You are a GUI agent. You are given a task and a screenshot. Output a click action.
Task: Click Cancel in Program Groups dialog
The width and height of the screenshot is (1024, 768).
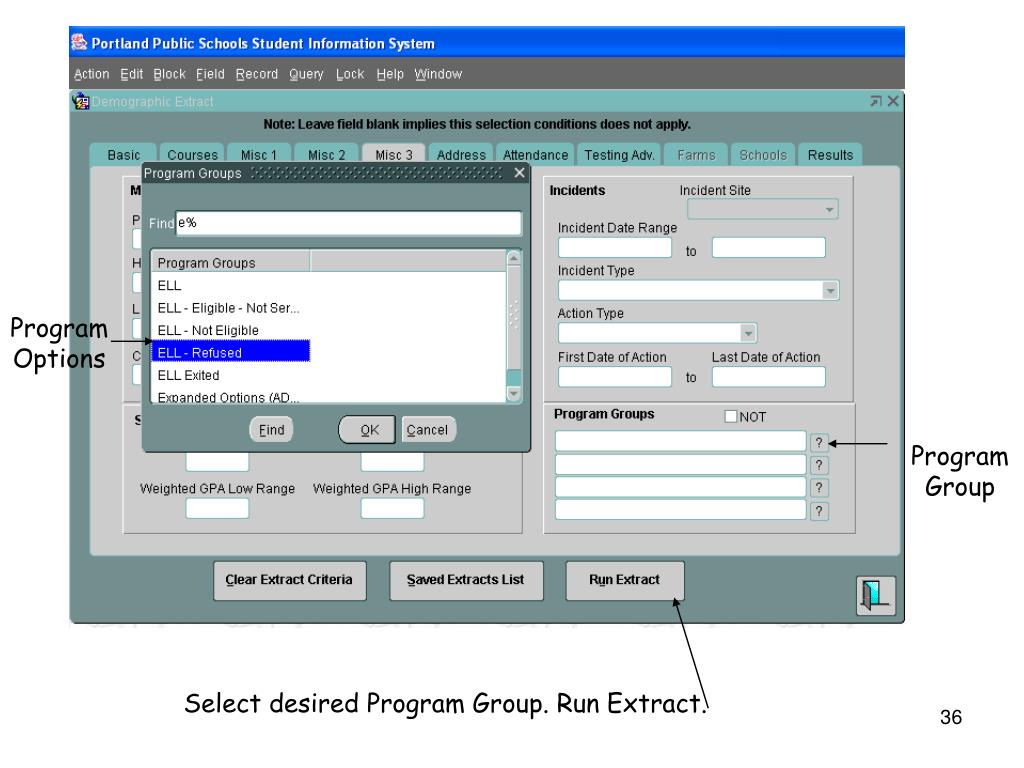(x=428, y=430)
